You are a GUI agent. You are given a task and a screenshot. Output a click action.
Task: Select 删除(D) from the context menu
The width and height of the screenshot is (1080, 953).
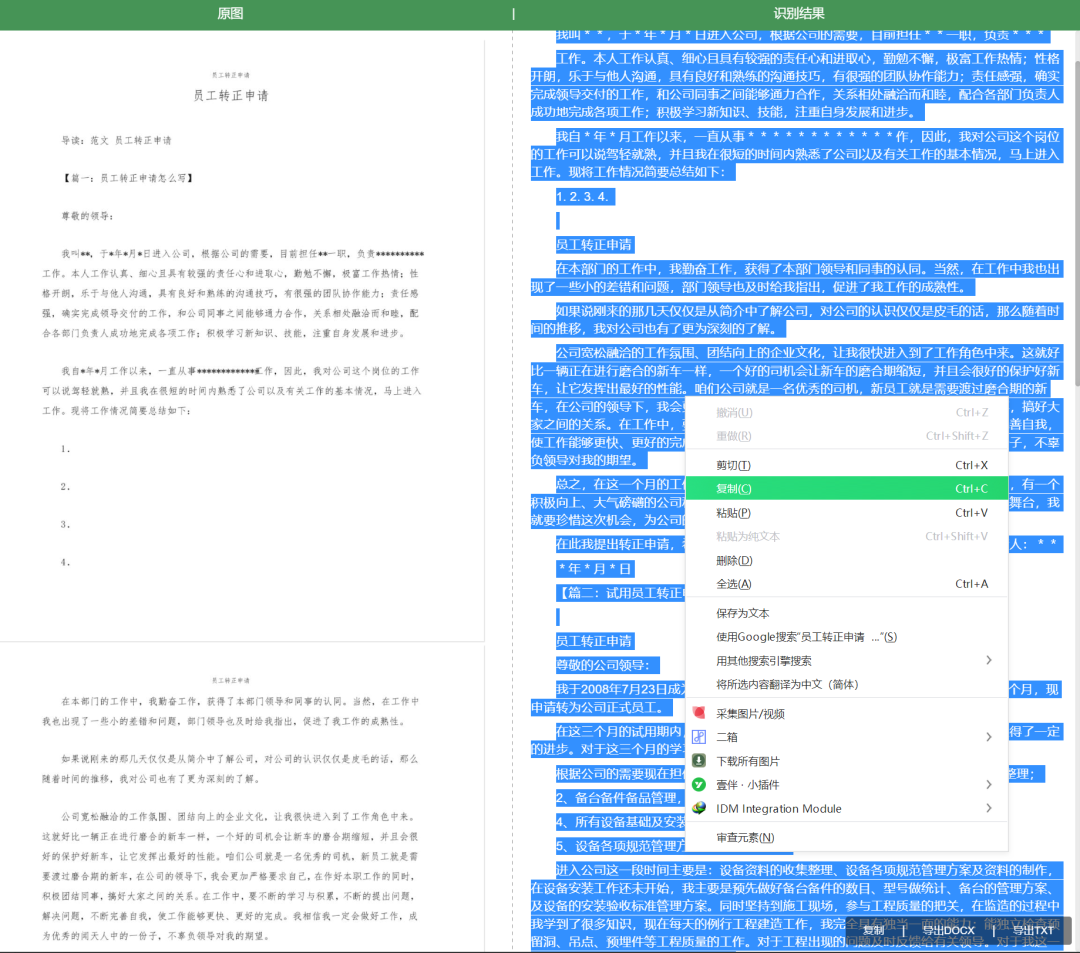pyautogui.click(x=847, y=560)
